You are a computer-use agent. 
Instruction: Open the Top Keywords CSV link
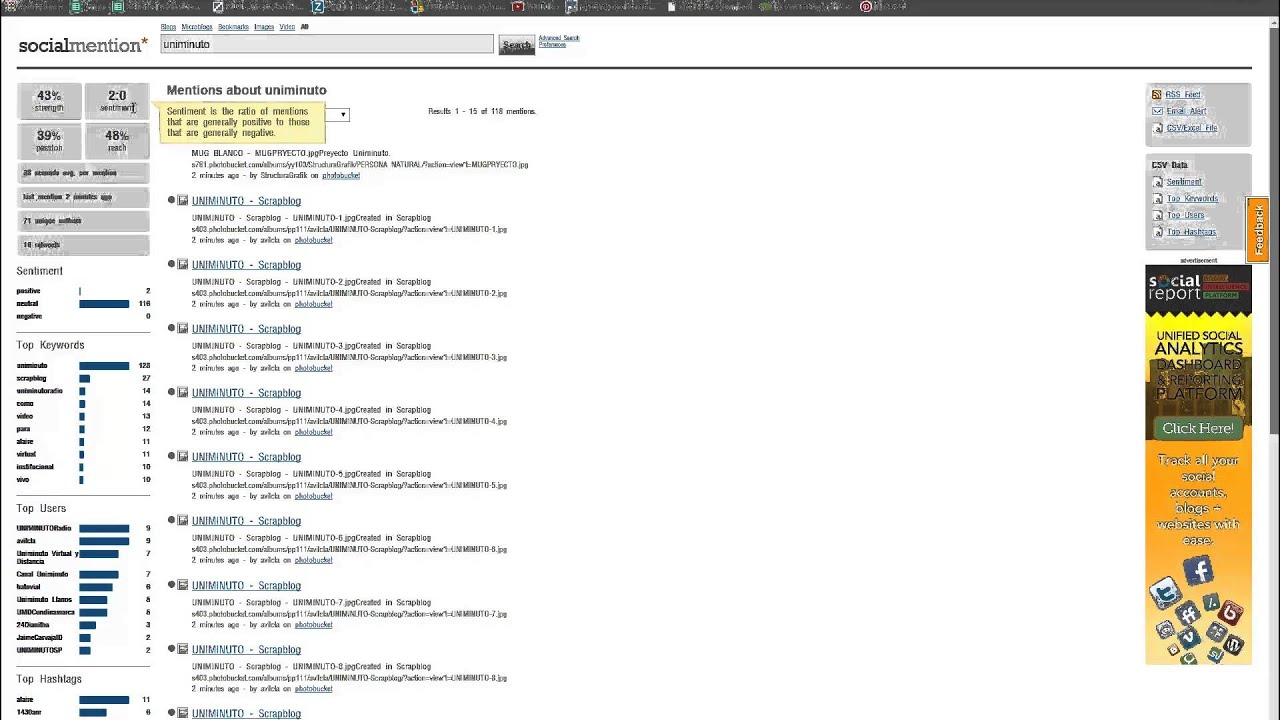[1192, 199]
